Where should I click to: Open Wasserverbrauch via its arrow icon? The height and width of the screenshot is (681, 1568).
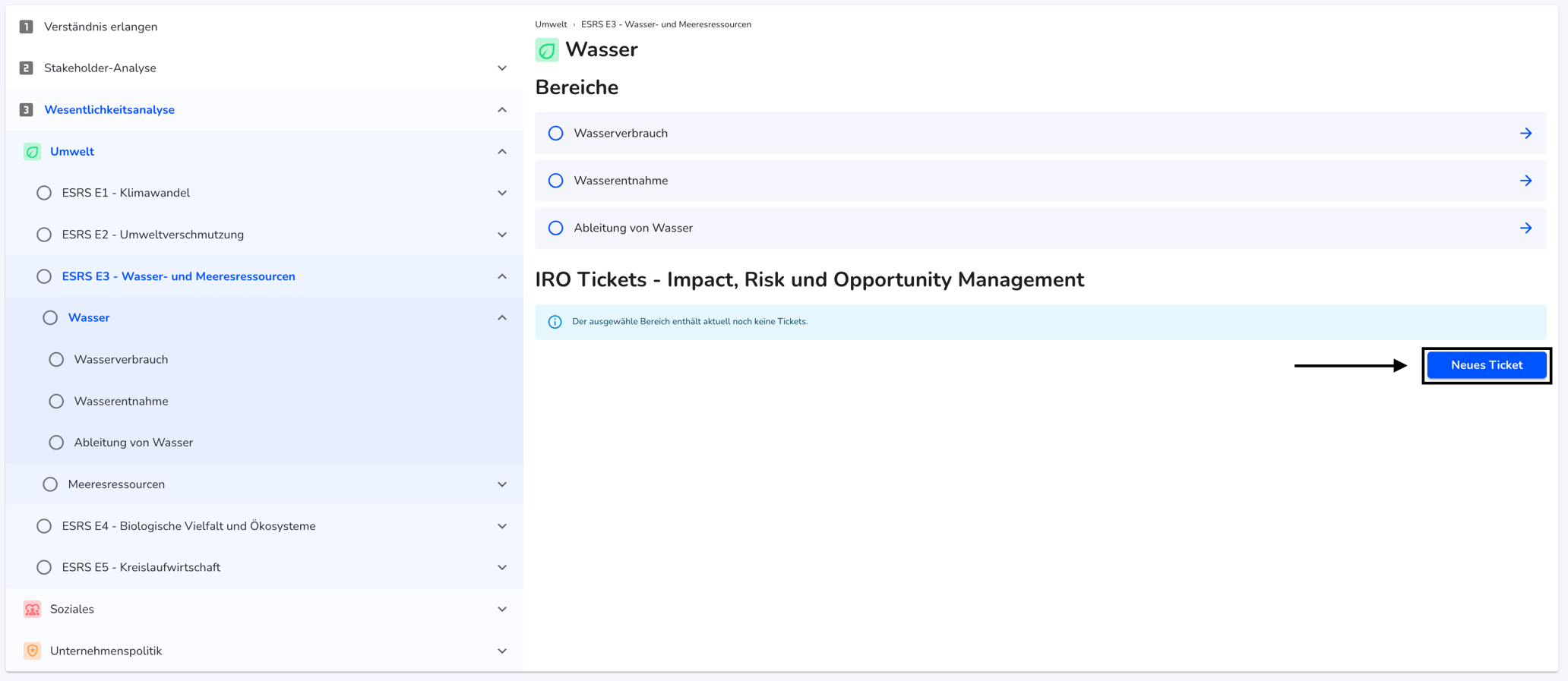[x=1525, y=134]
